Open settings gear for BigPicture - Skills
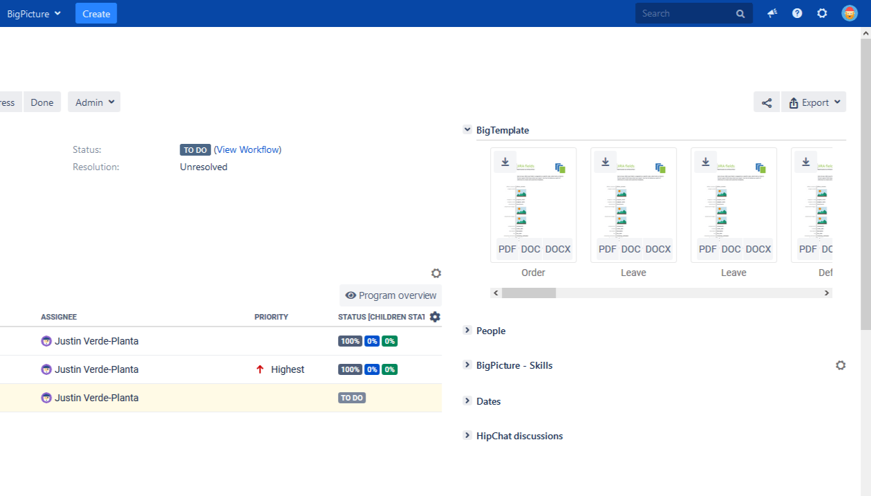This screenshot has height=496, width=871. pyautogui.click(x=840, y=365)
